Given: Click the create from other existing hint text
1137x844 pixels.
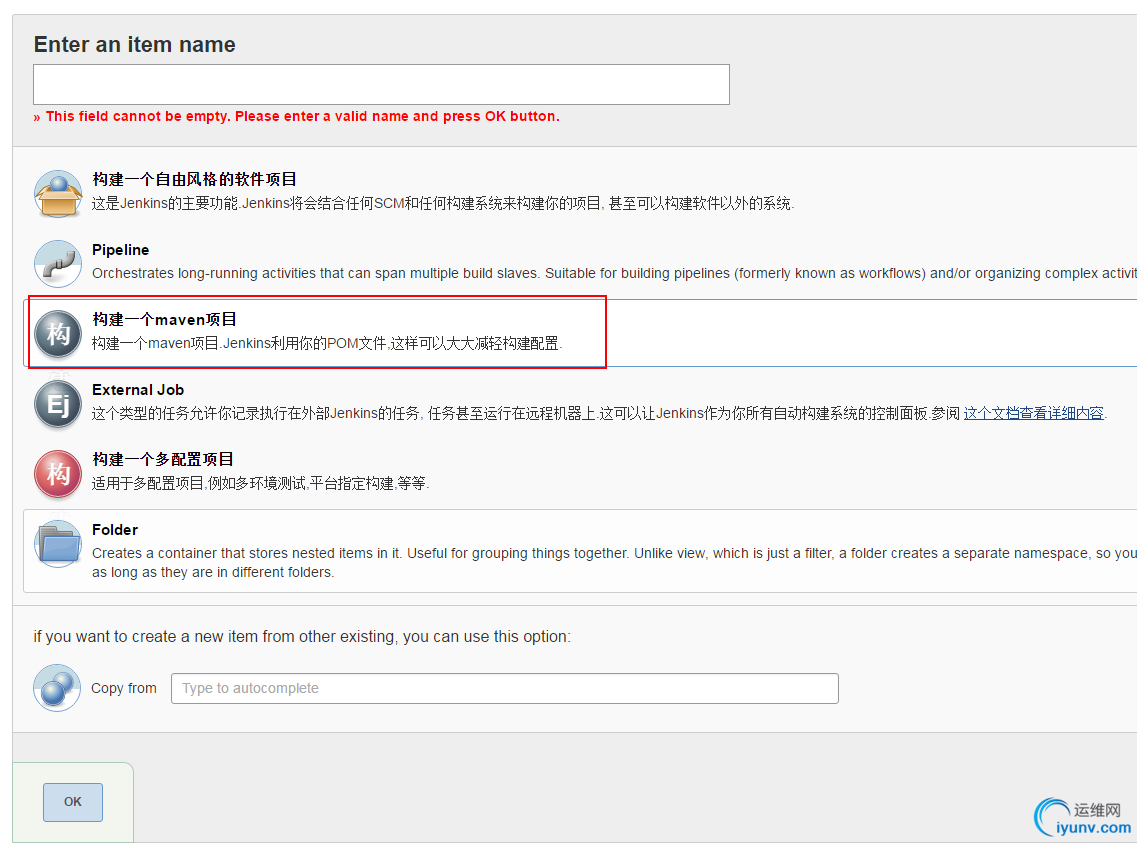Looking at the screenshot, I should [302, 637].
